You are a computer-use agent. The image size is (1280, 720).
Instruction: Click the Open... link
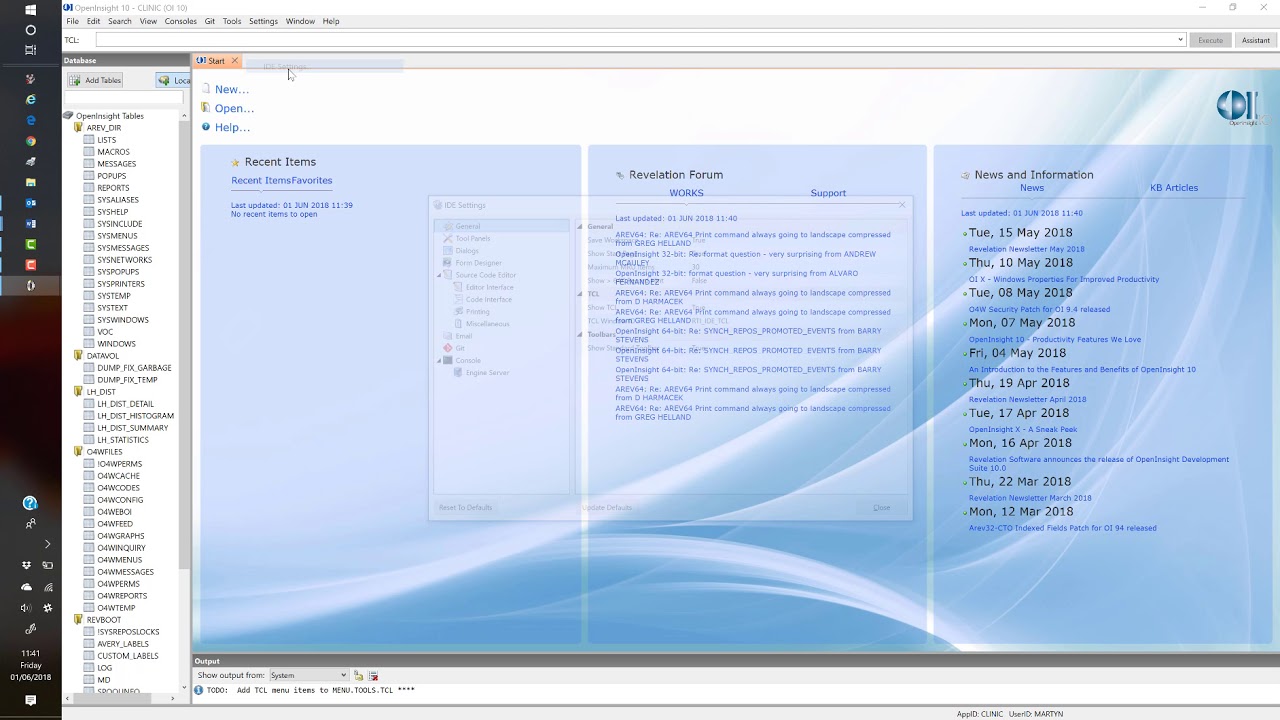pyautogui.click(x=234, y=108)
